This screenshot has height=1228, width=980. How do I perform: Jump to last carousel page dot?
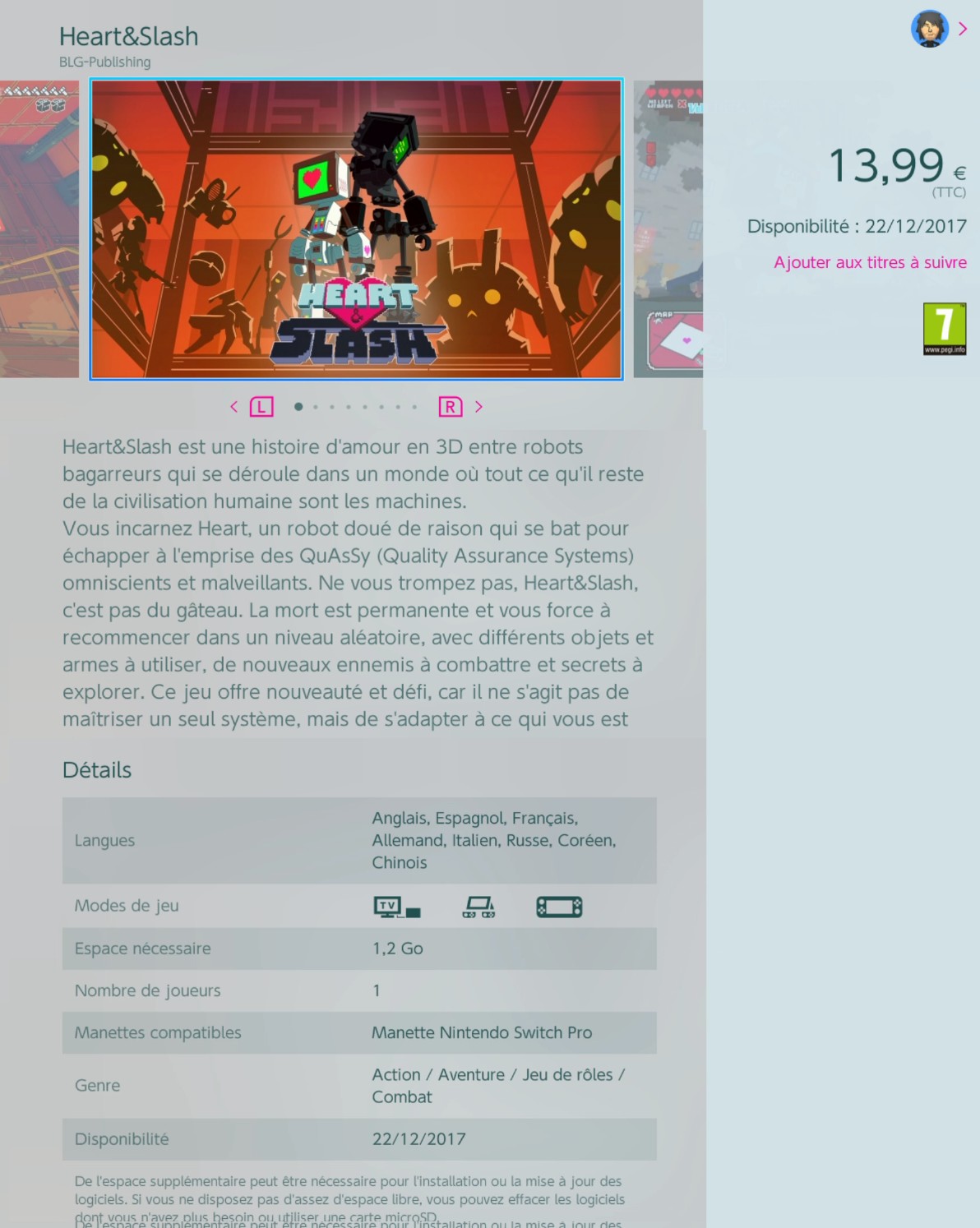[414, 407]
